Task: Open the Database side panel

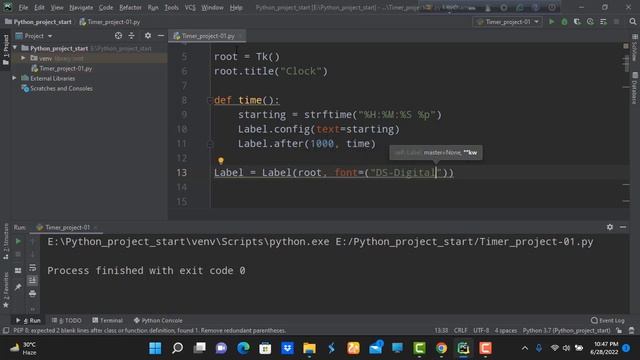Action: 635,88
